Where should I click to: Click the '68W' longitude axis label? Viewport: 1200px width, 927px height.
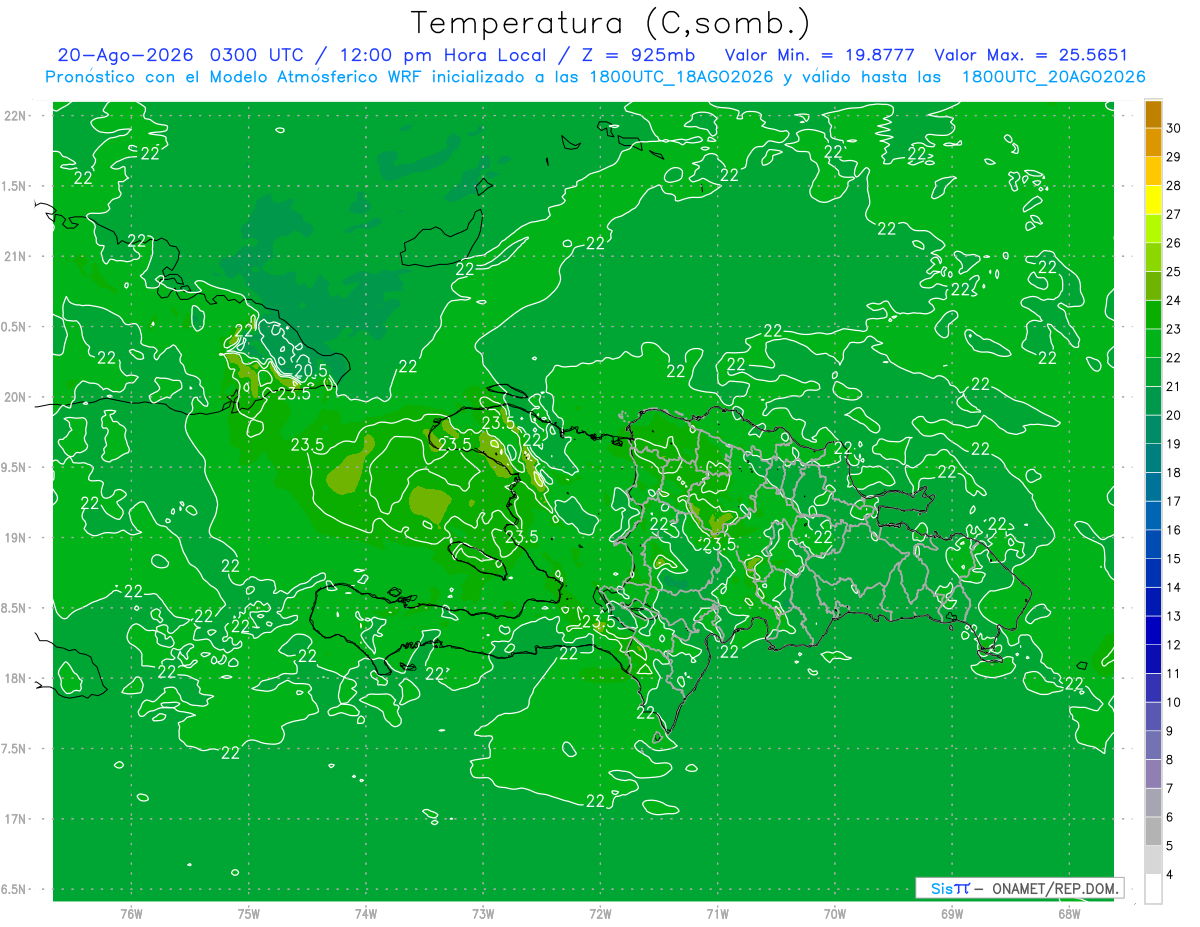click(1069, 914)
